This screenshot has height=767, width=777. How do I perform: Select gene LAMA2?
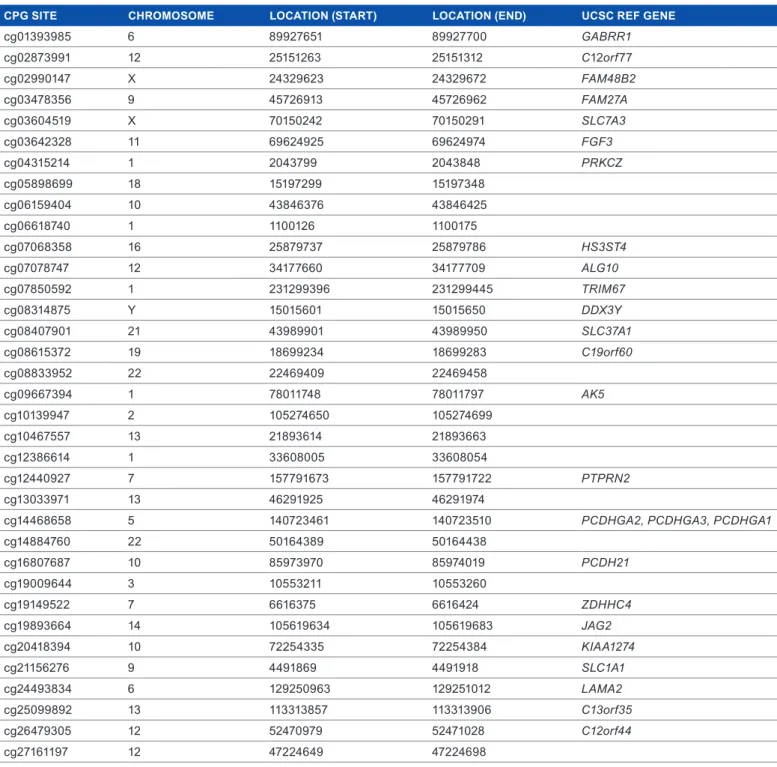pos(602,689)
